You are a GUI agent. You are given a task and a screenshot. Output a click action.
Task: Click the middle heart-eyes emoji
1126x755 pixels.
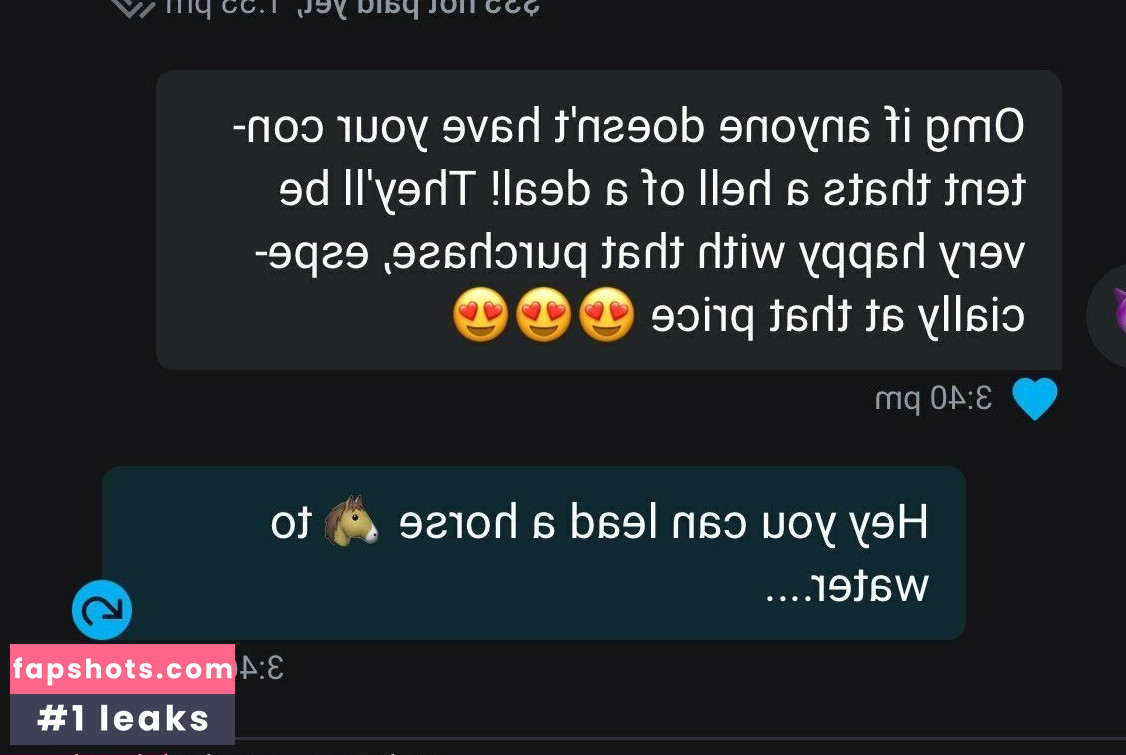point(544,315)
